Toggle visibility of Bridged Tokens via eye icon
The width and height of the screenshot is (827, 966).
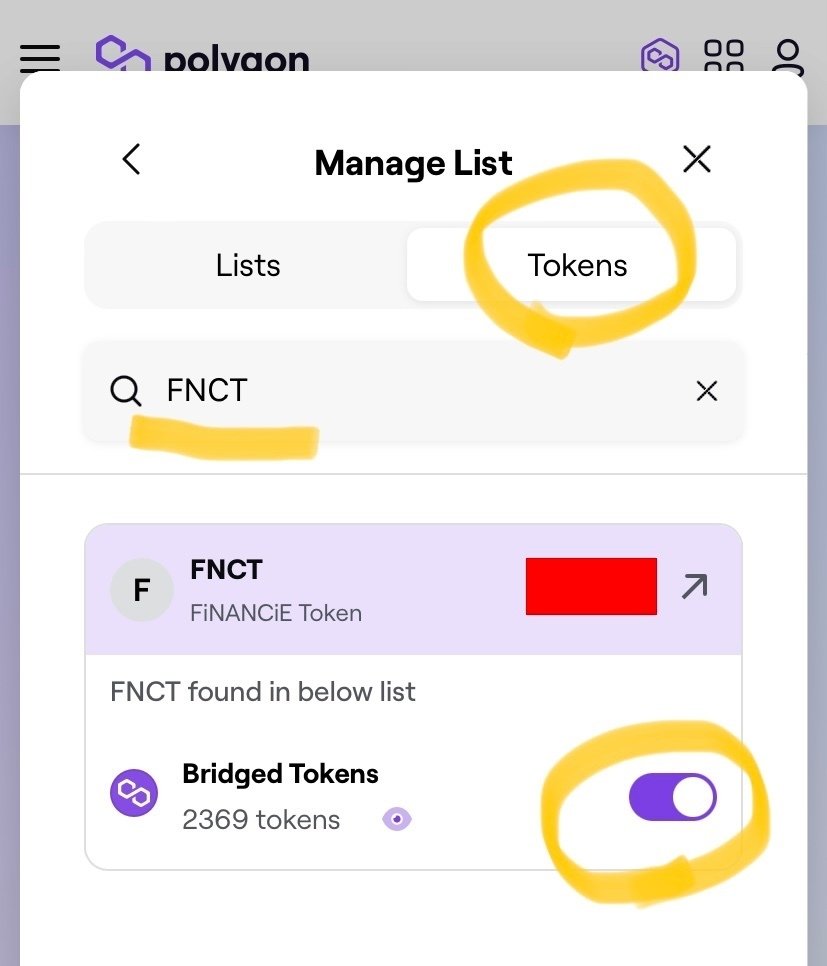pos(396,818)
